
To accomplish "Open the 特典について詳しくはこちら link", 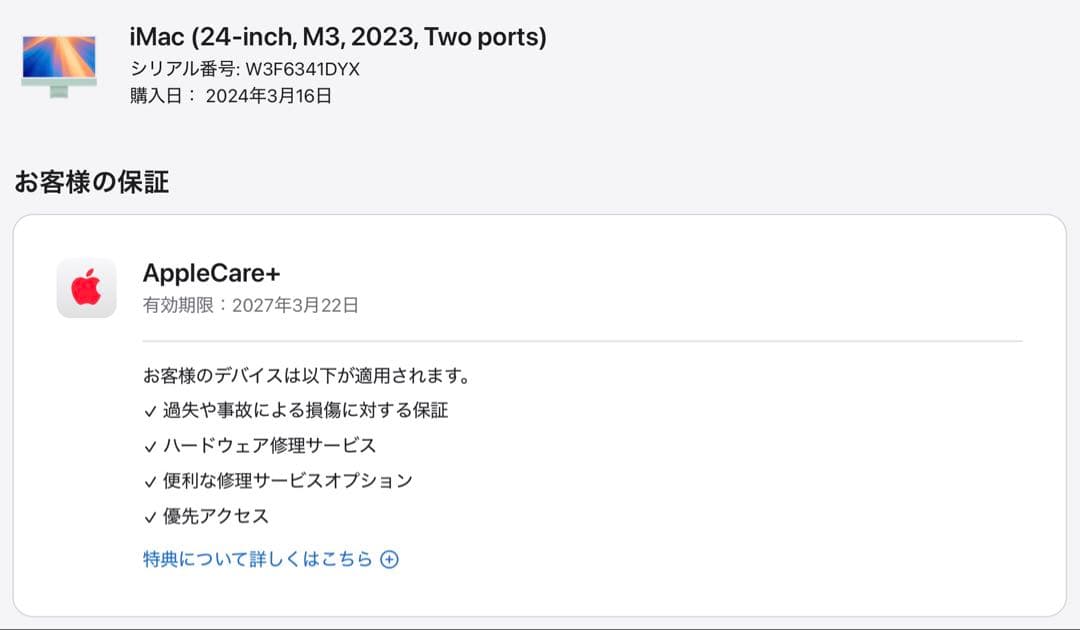I will (x=257, y=559).
